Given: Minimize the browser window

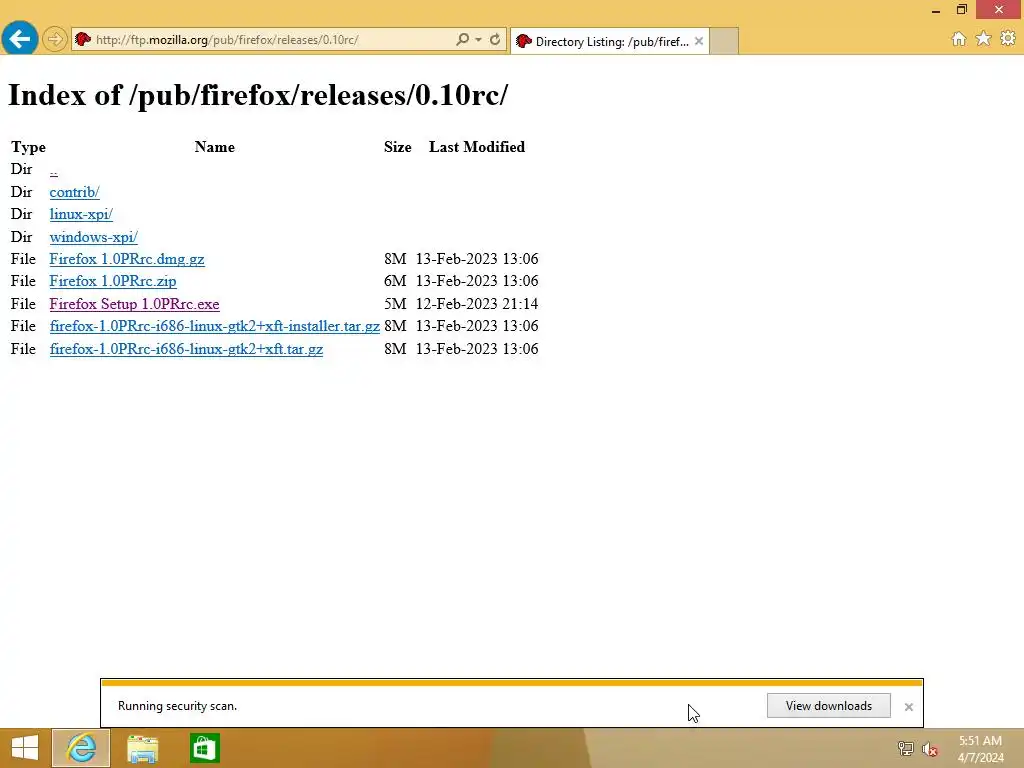Looking at the screenshot, I should pos(936,10).
